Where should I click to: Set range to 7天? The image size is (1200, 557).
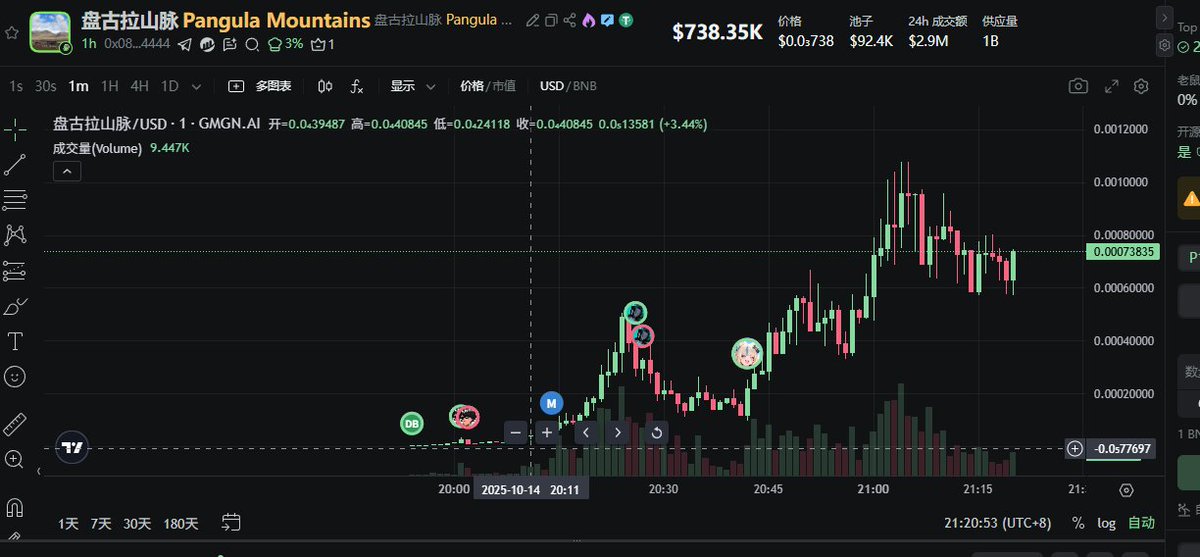(x=100, y=523)
